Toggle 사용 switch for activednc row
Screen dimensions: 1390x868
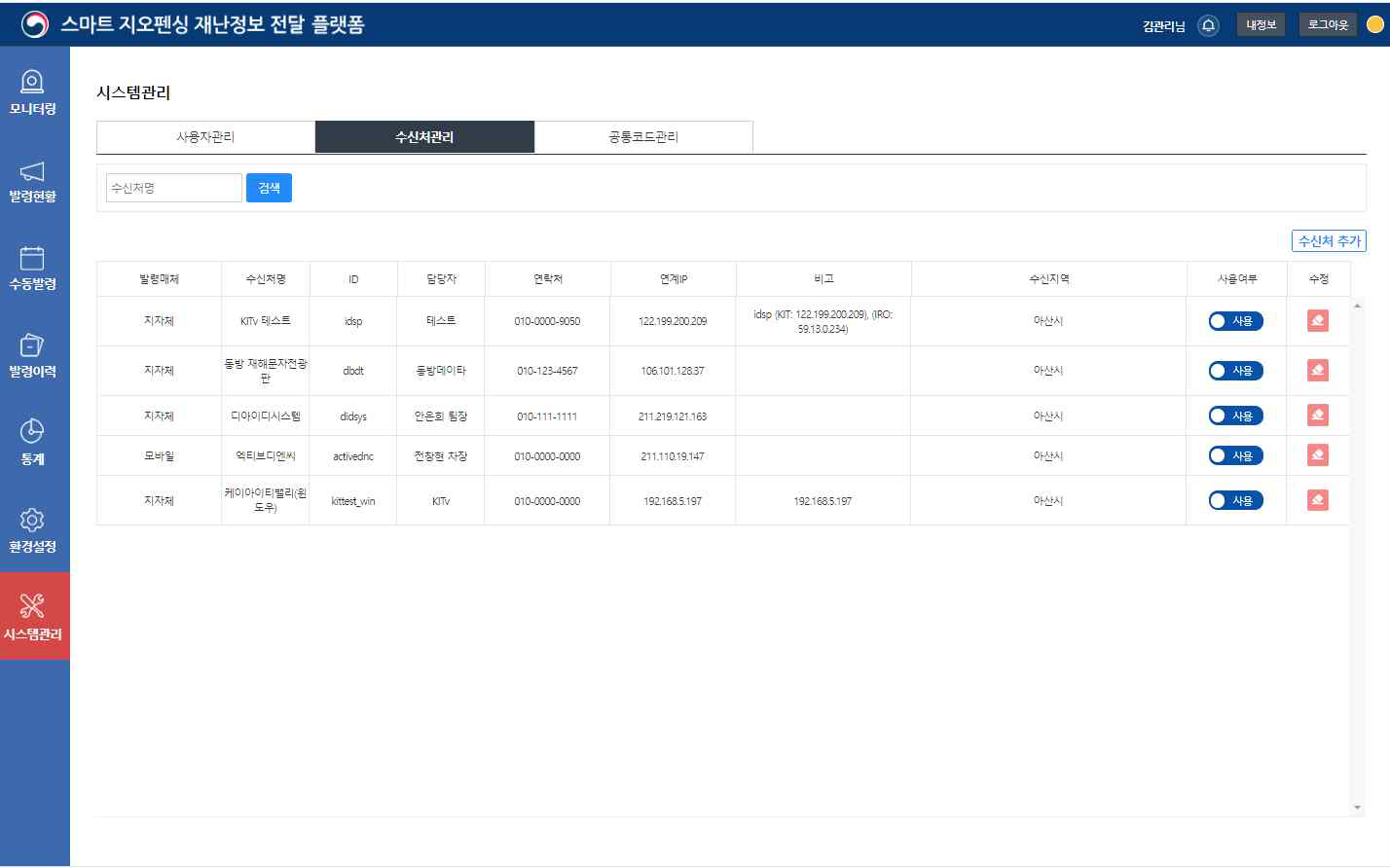click(1235, 455)
